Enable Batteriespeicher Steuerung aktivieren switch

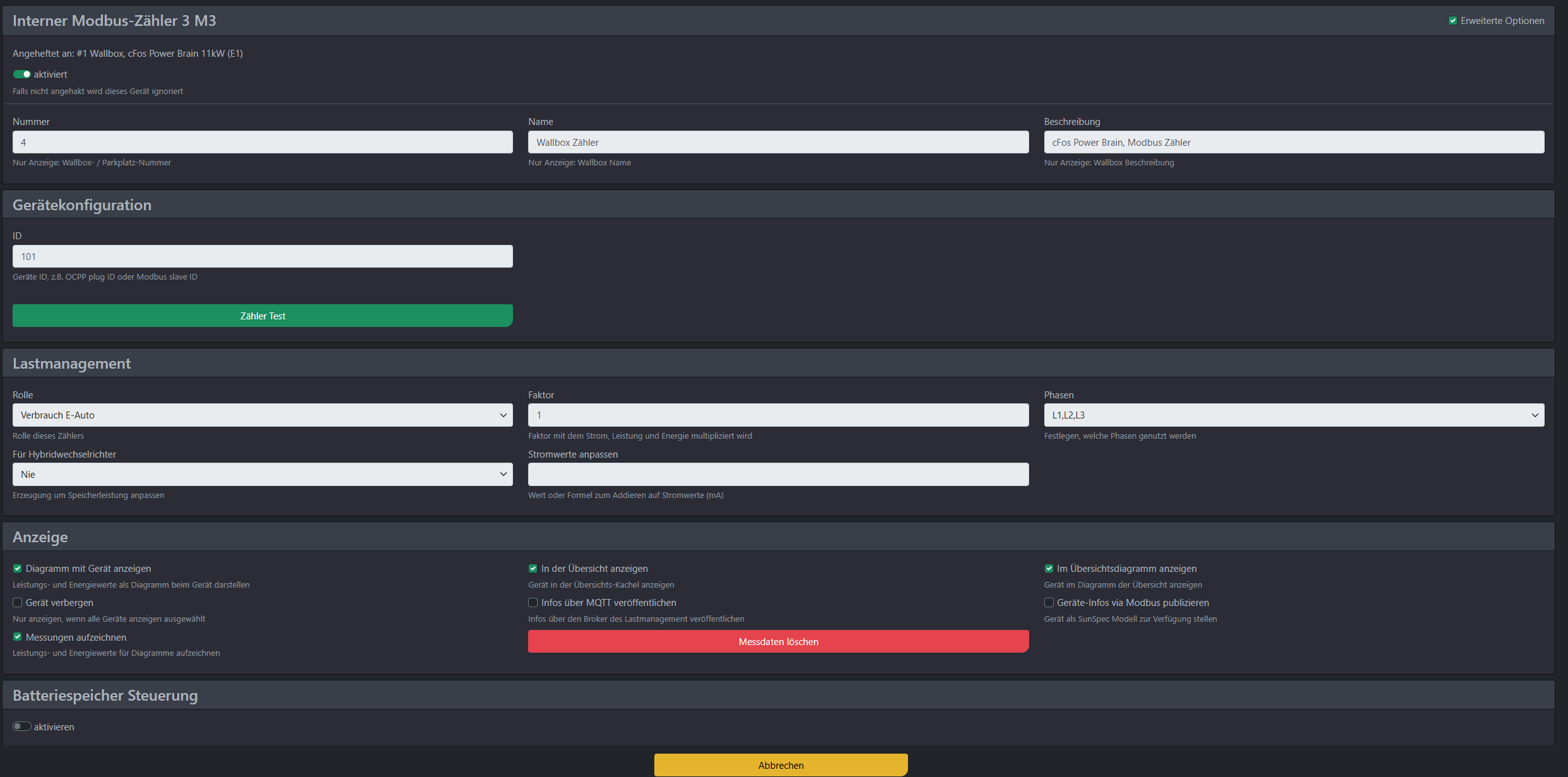click(22, 727)
